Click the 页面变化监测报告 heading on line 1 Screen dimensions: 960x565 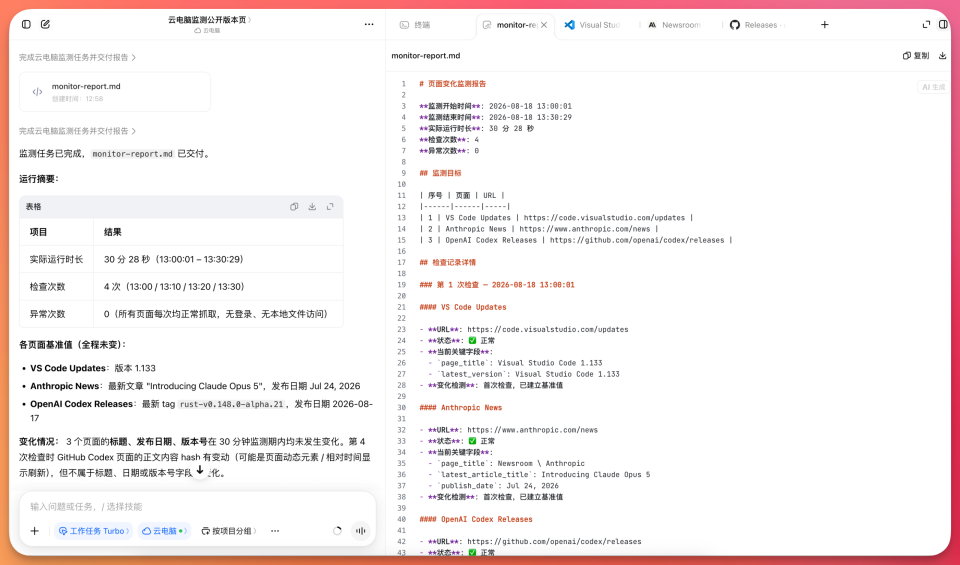pyautogui.click(x=452, y=84)
